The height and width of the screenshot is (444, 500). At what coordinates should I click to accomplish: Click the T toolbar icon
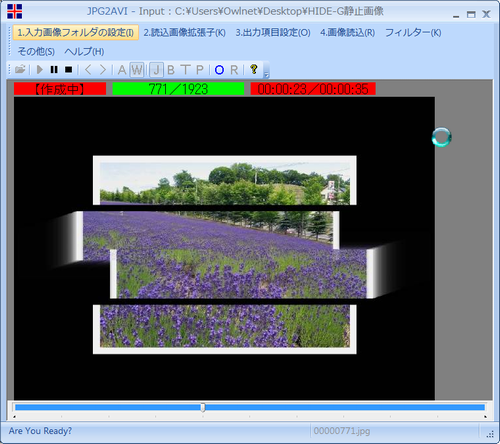(185, 70)
